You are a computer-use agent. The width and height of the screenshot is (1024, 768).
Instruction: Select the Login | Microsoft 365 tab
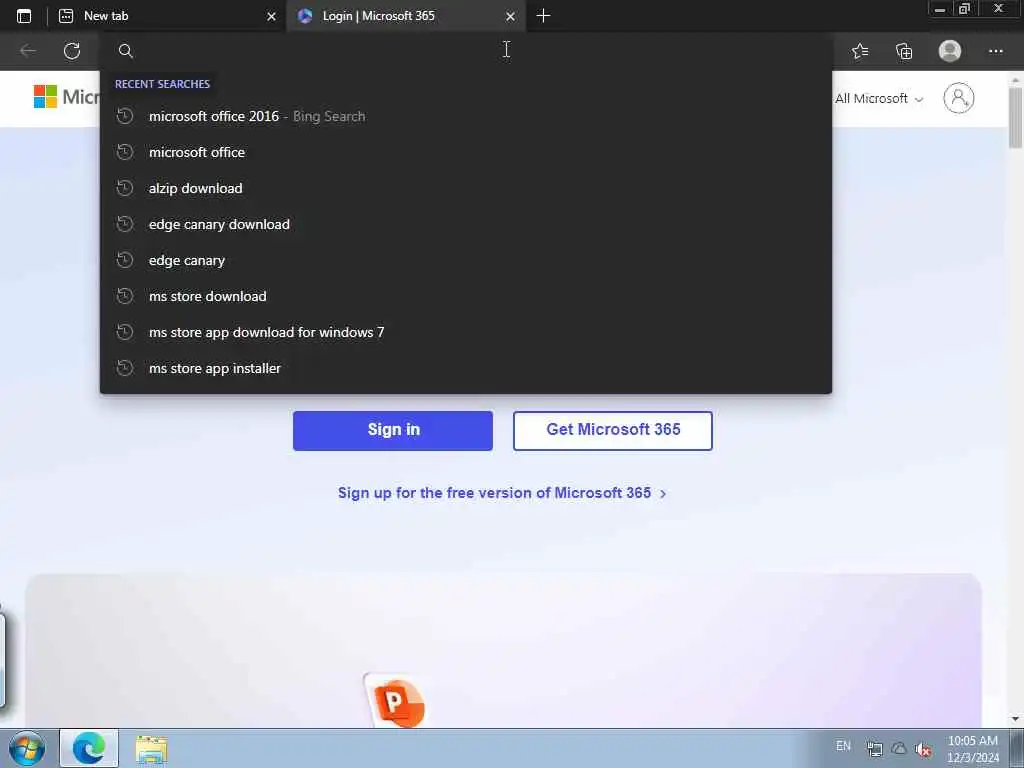point(405,16)
